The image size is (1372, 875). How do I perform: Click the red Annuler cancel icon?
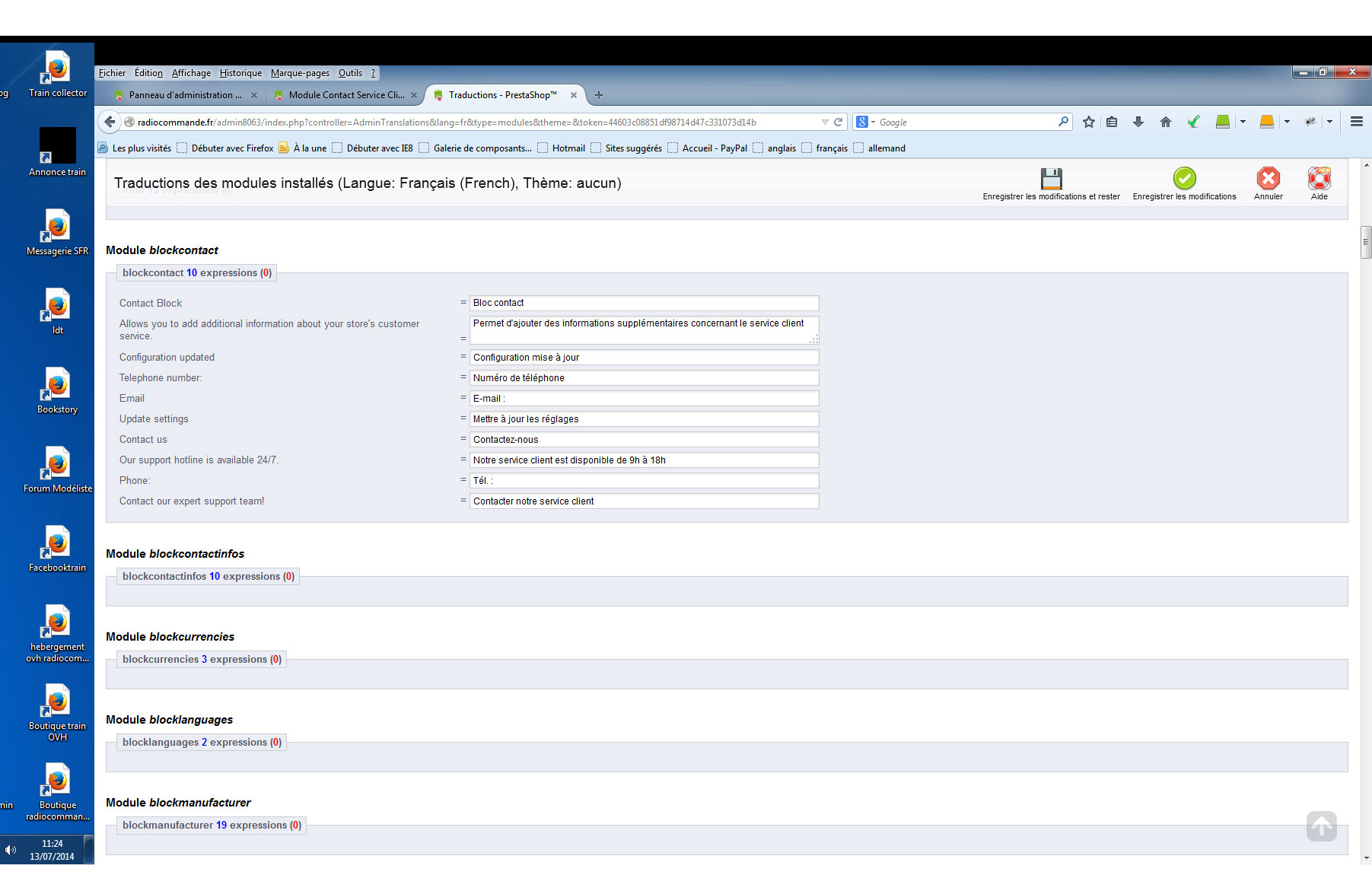point(1268,179)
